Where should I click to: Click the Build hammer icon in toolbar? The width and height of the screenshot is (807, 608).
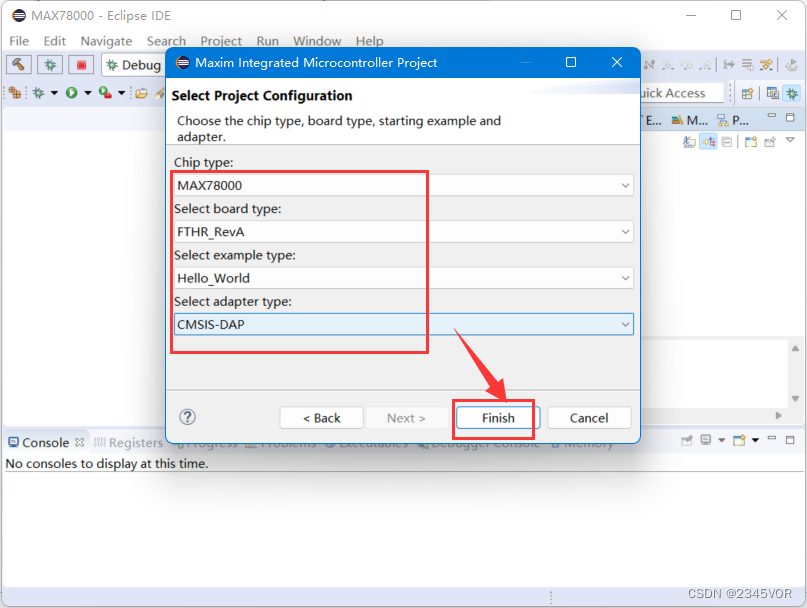coord(19,65)
